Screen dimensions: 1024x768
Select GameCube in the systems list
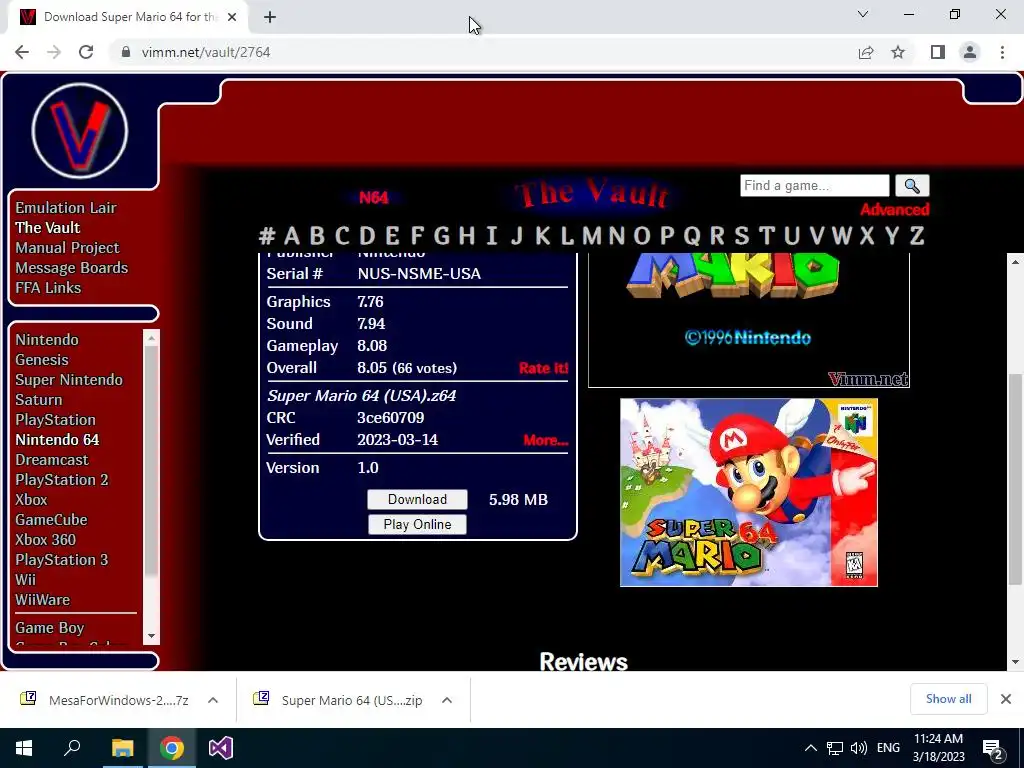click(52, 520)
